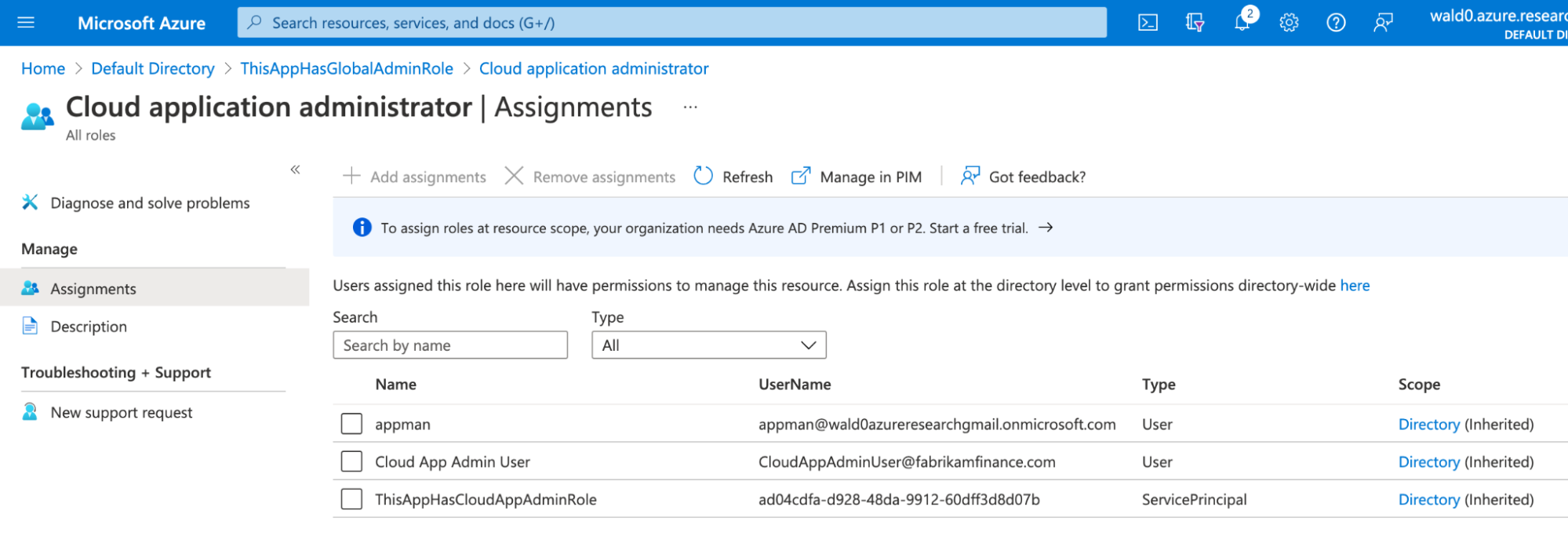
Task: Tick the ThisAppHasCloudAppAdminRole checkbox
Action: 351,499
